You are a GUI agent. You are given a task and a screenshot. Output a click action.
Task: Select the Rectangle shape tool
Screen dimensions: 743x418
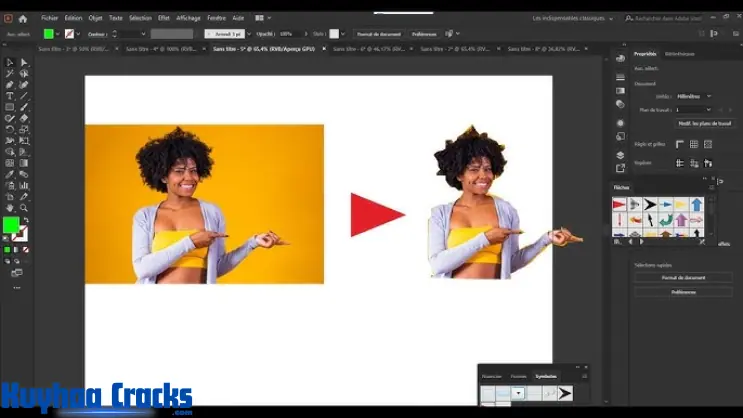(x=10, y=107)
